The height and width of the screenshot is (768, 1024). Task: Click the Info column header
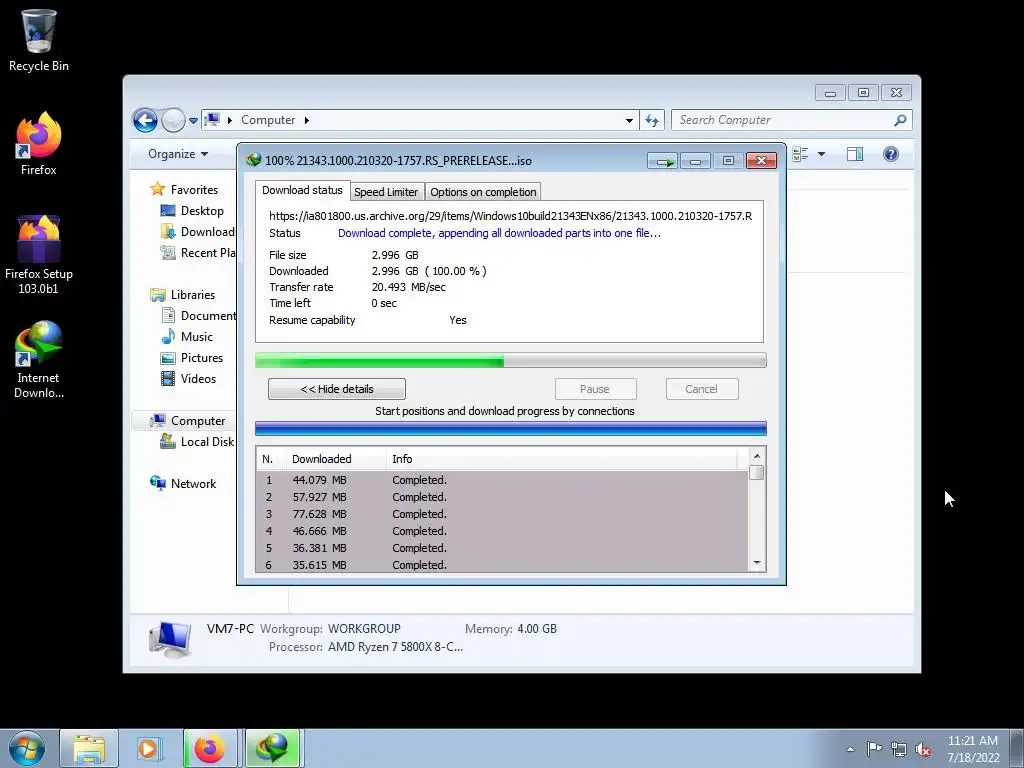pyautogui.click(x=562, y=459)
